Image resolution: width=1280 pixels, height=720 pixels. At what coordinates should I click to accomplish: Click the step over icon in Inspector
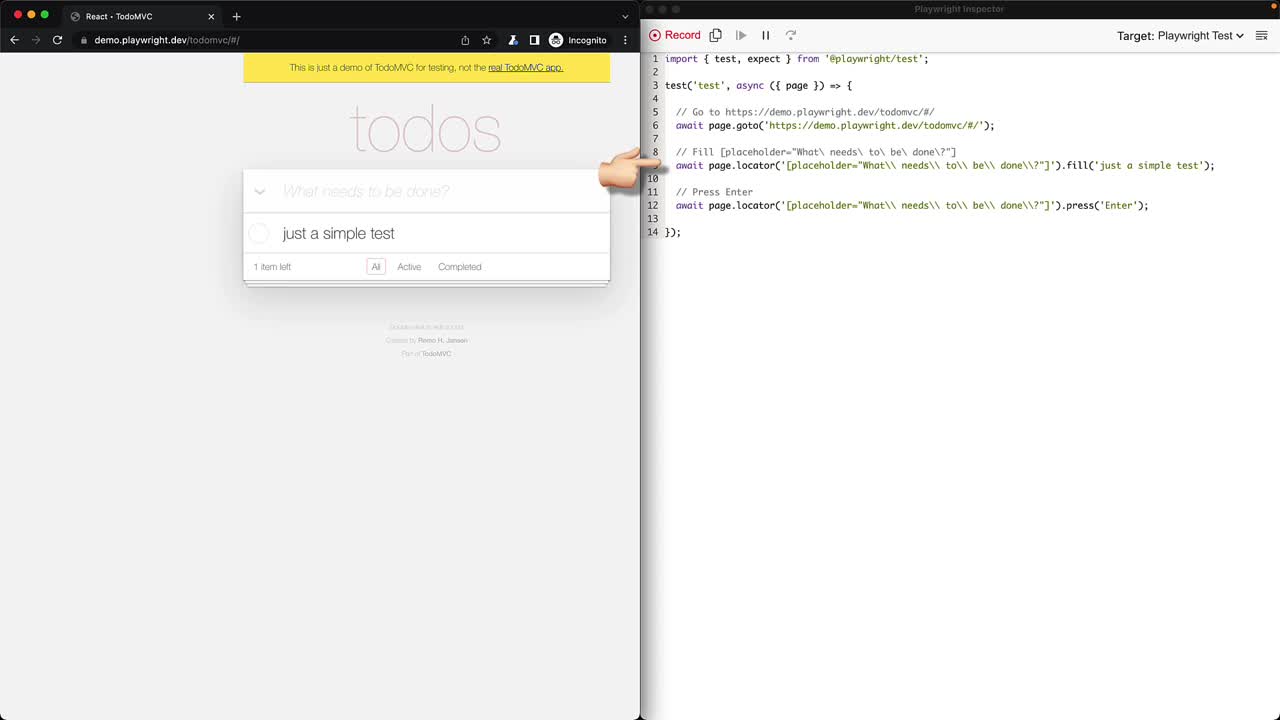click(x=791, y=35)
